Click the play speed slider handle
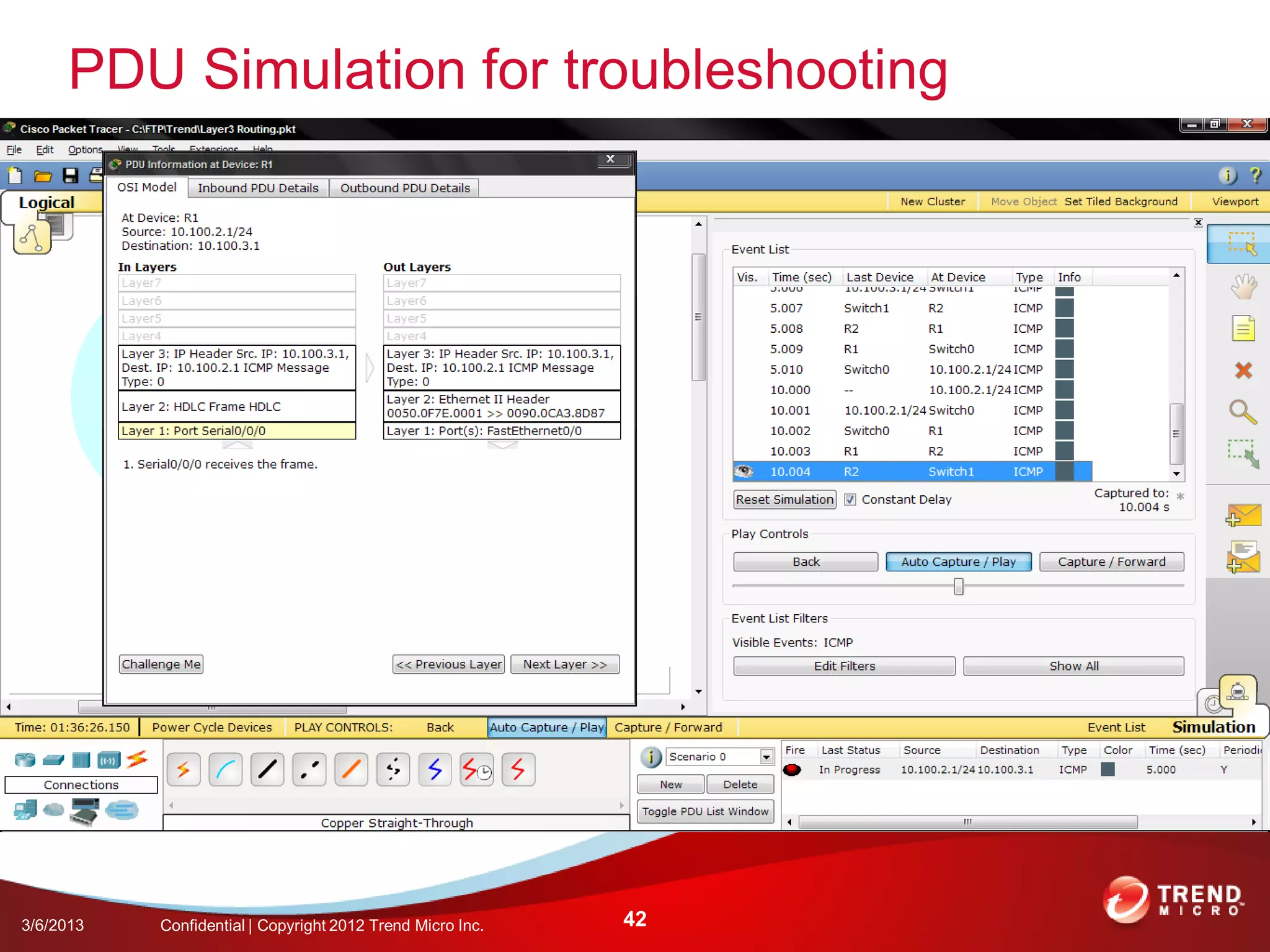Screen dimensions: 1270x952 (x=959, y=586)
